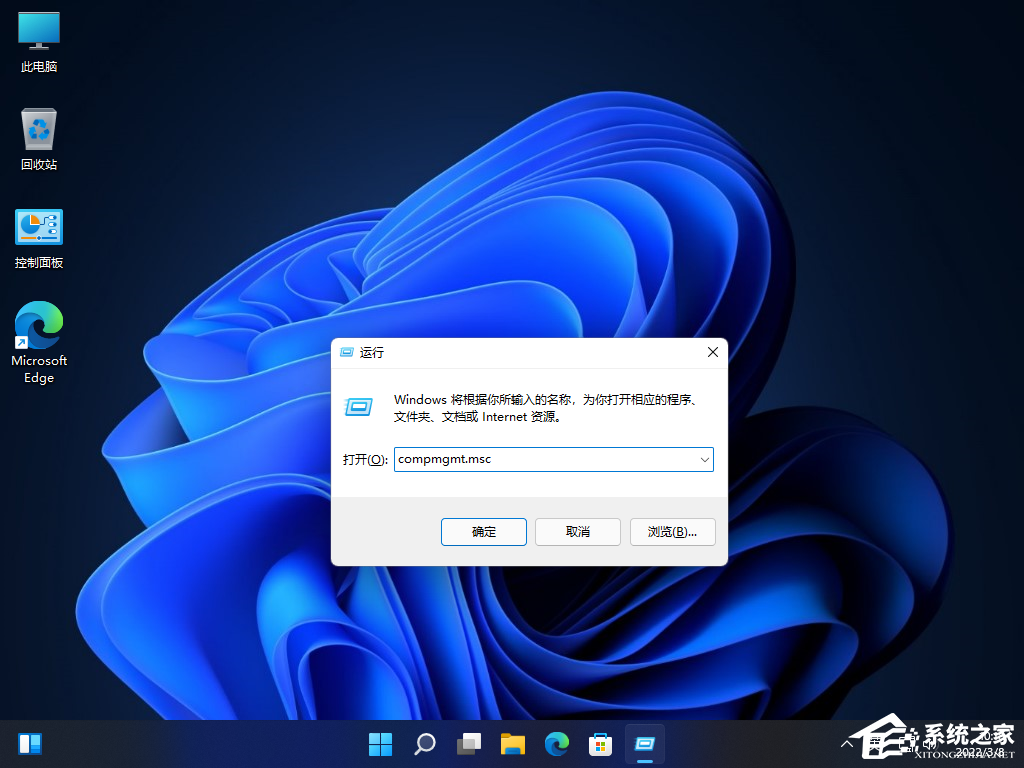Click the Windows Start button
The width and height of the screenshot is (1024, 768).
click(380, 744)
